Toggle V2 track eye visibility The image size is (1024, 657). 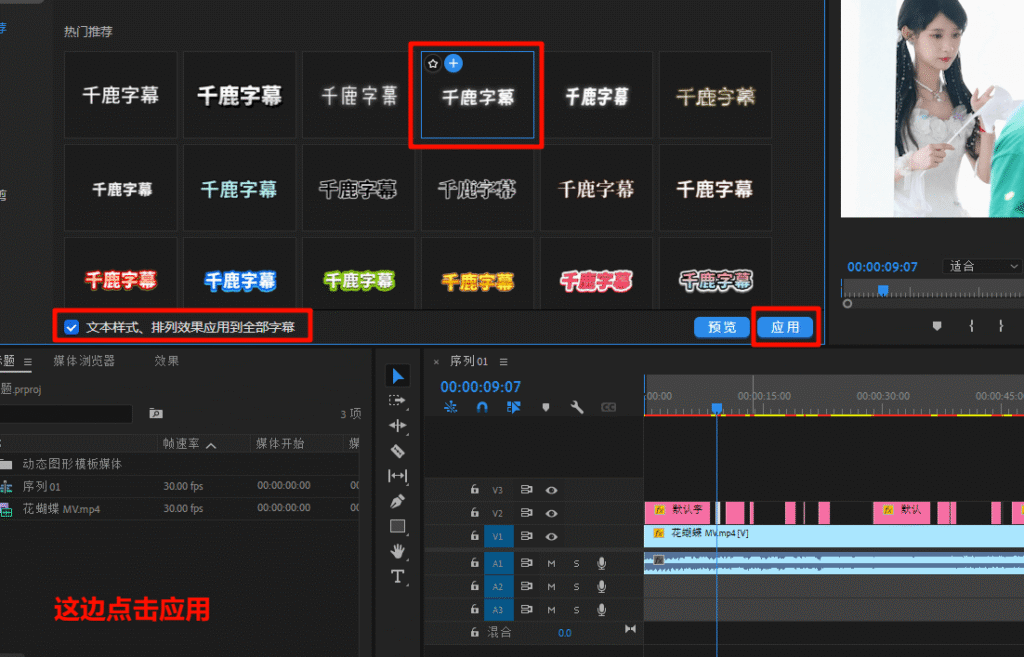coord(551,513)
